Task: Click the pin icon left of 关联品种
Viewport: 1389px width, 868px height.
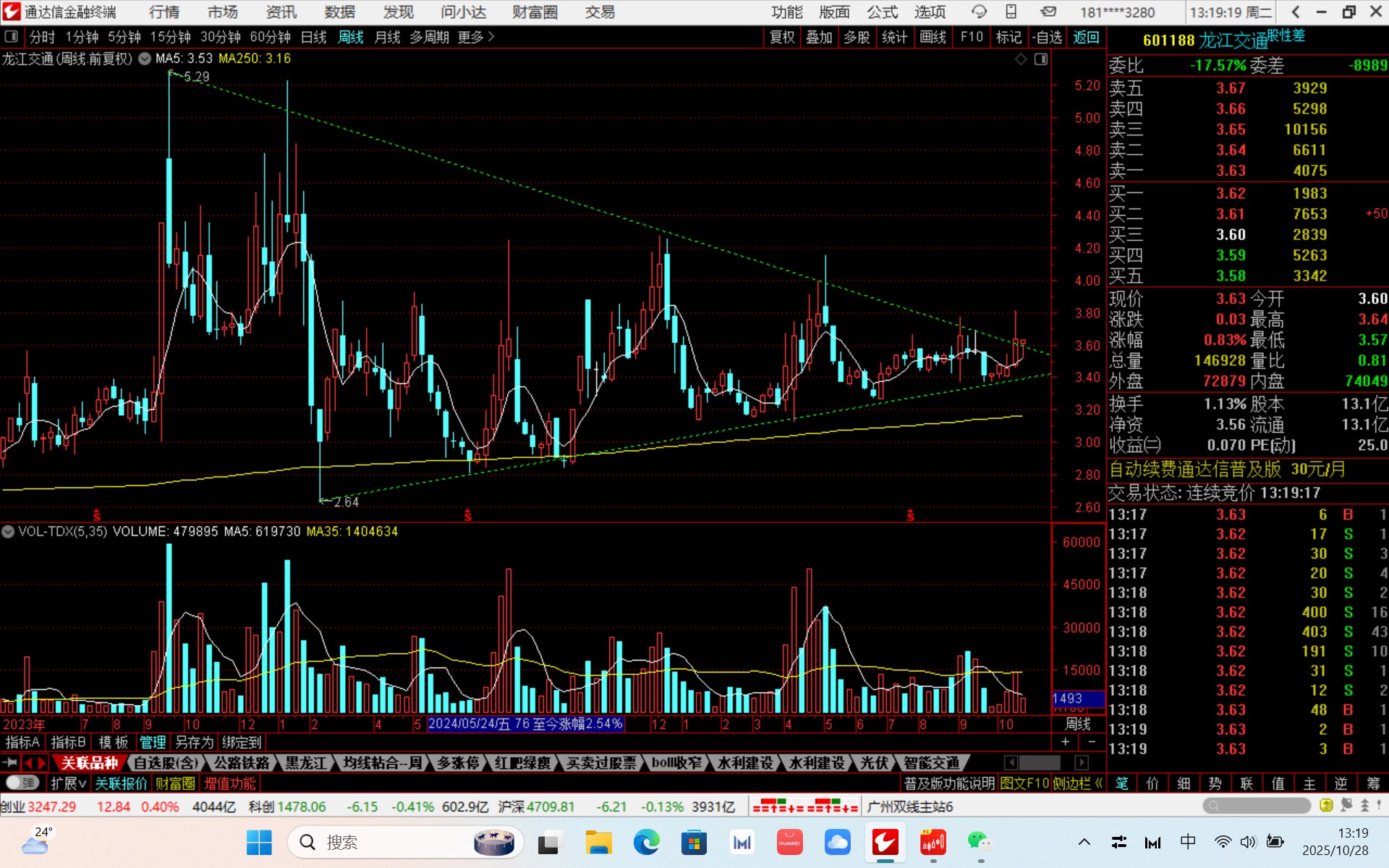Action: click(10, 762)
